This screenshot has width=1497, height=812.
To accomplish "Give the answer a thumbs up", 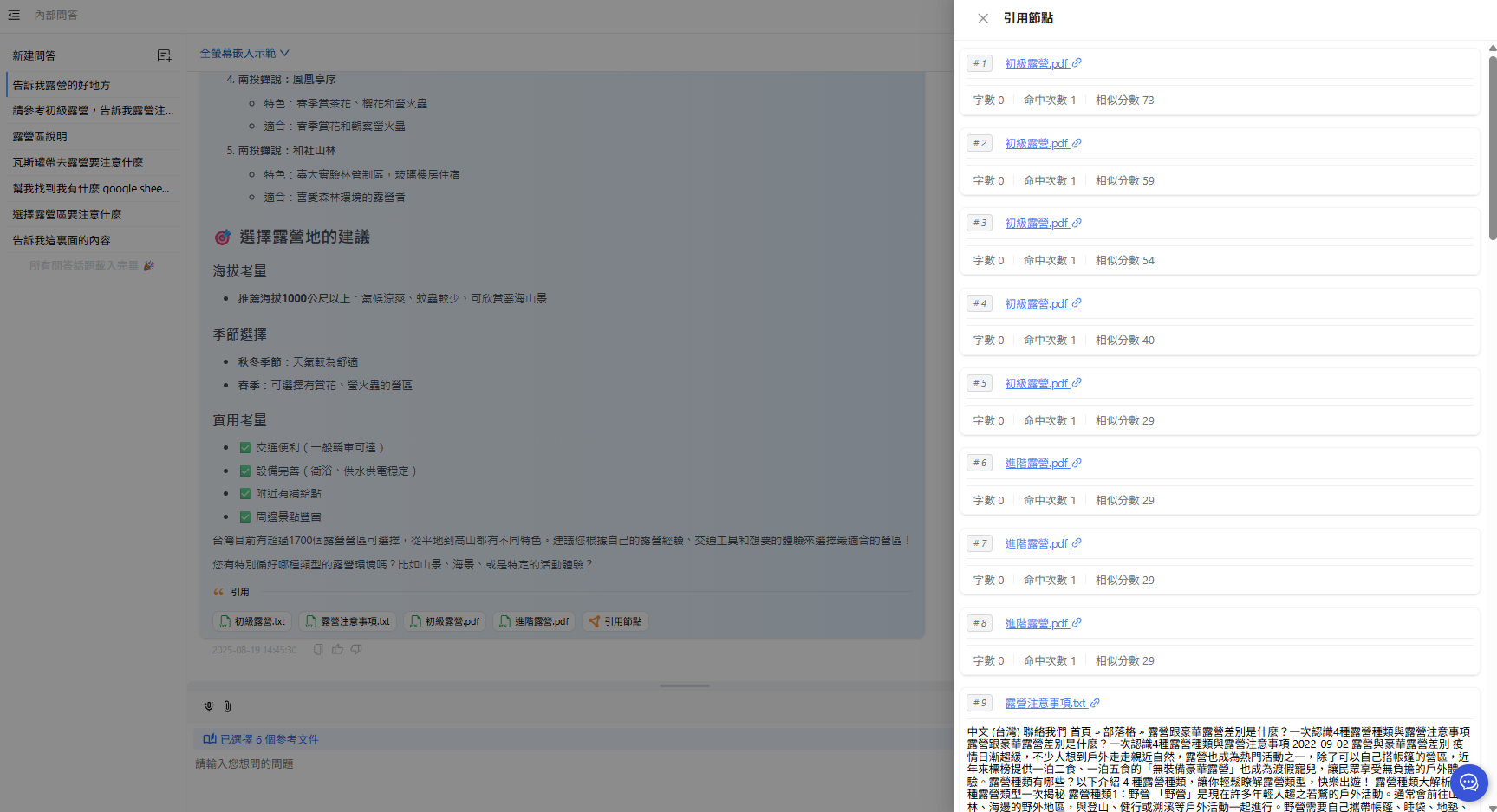I will point(337,649).
